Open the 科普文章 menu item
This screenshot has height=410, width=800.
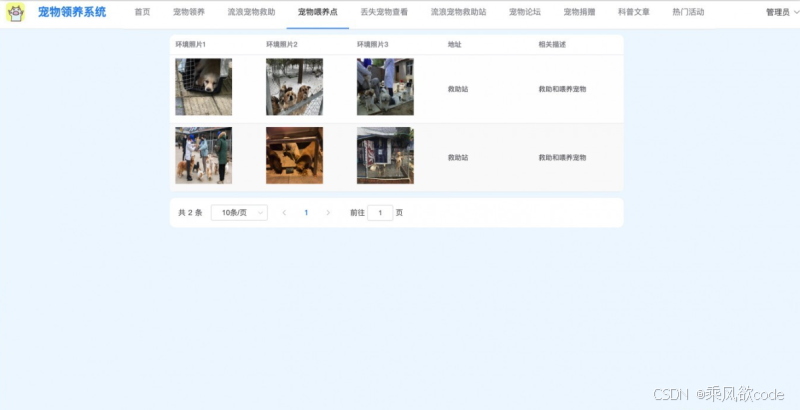coord(634,12)
